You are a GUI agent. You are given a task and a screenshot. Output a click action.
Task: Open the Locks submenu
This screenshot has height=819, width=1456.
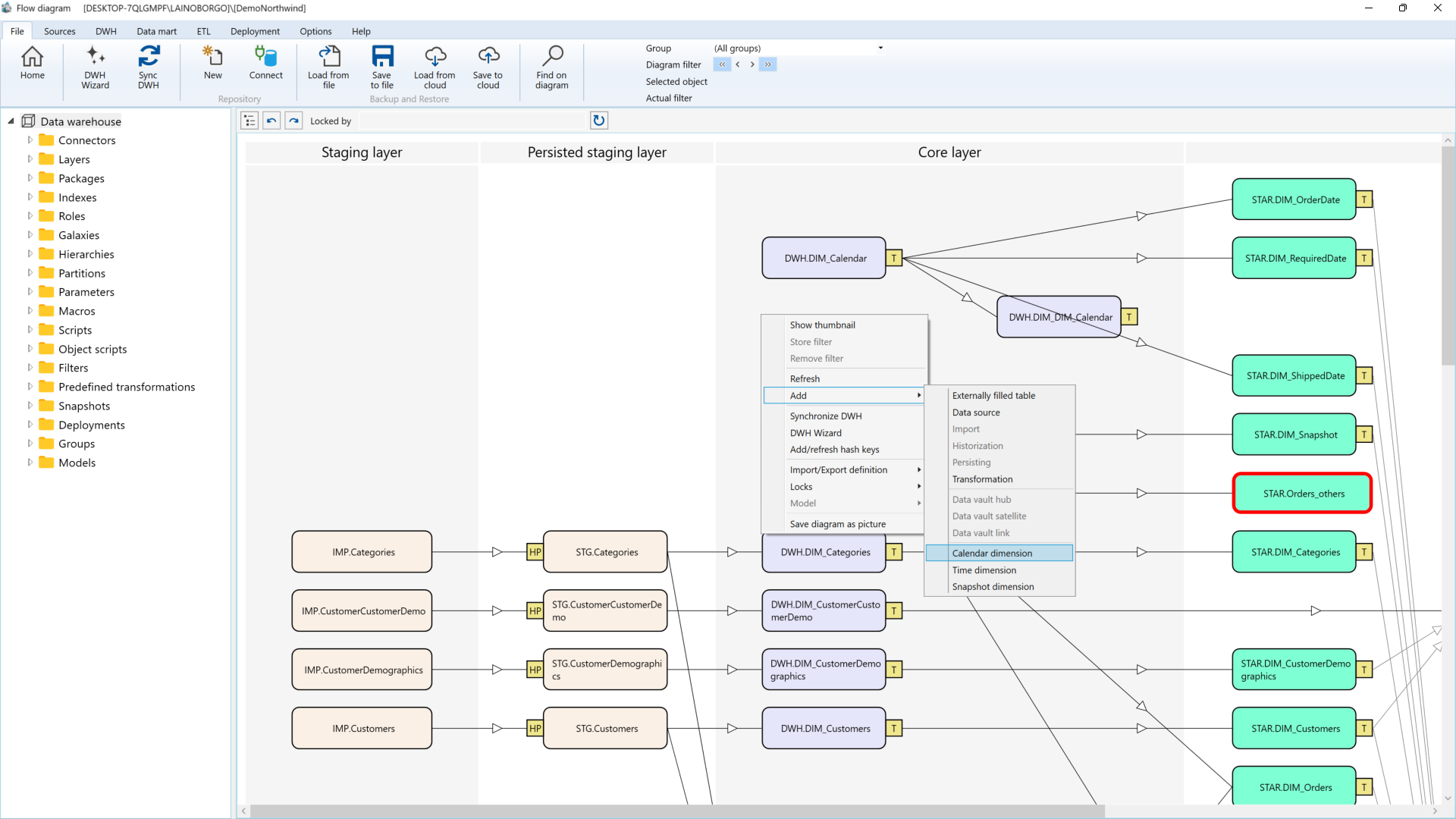point(843,487)
